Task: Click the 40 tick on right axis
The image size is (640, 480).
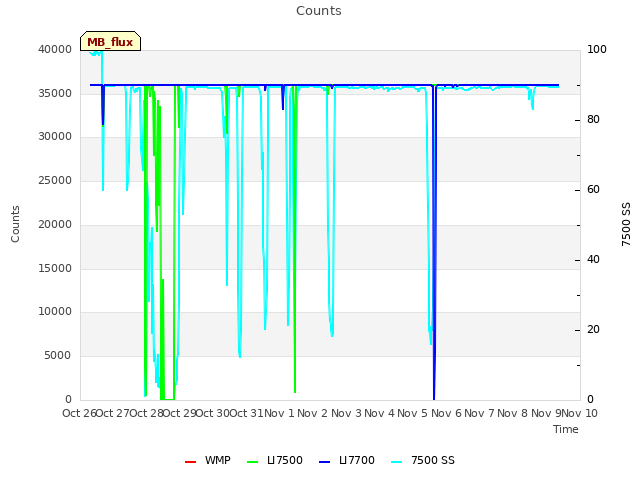Action: pos(593,260)
